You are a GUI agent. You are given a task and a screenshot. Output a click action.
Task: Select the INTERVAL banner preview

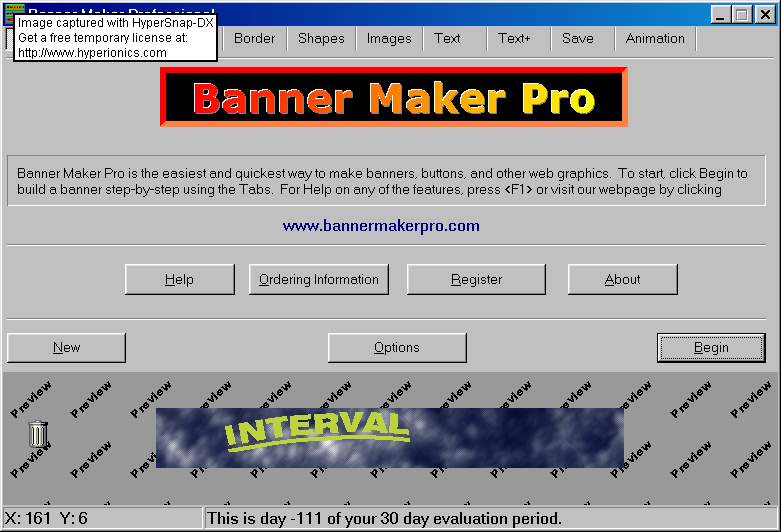pyautogui.click(x=390, y=438)
